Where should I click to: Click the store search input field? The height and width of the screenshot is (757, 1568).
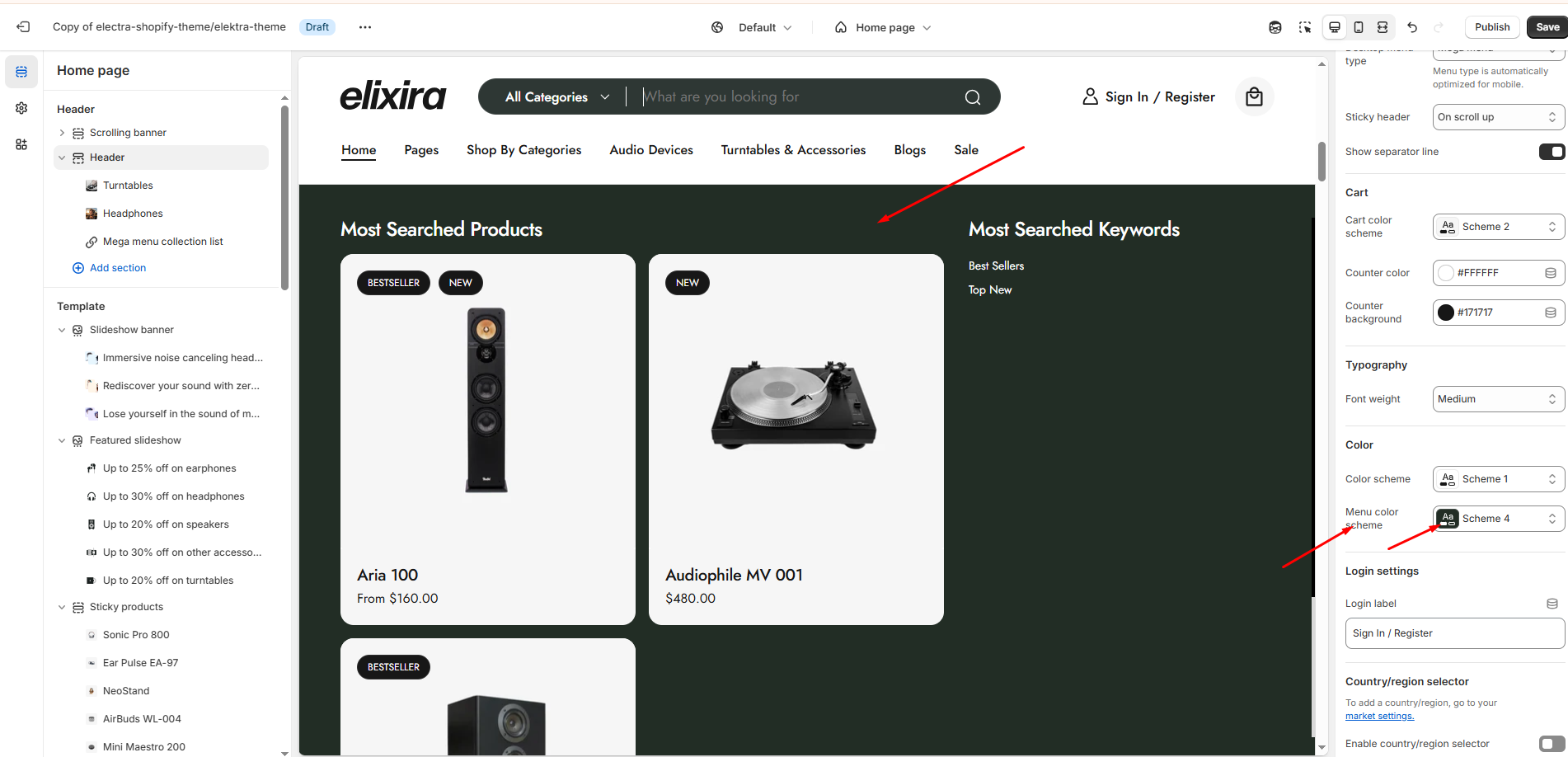pyautogui.click(x=796, y=97)
